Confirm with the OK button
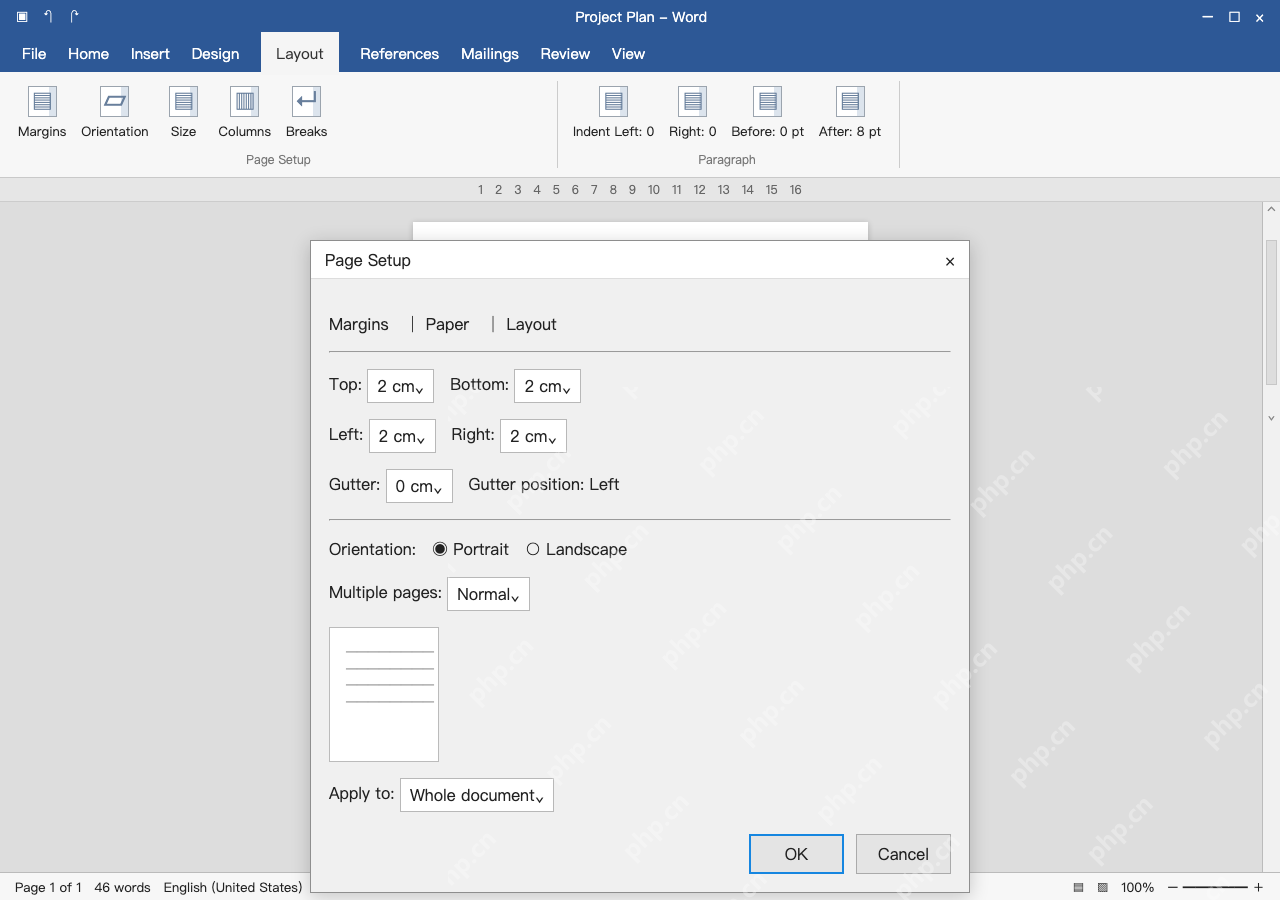The image size is (1280, 900). (x=796, y=854)
